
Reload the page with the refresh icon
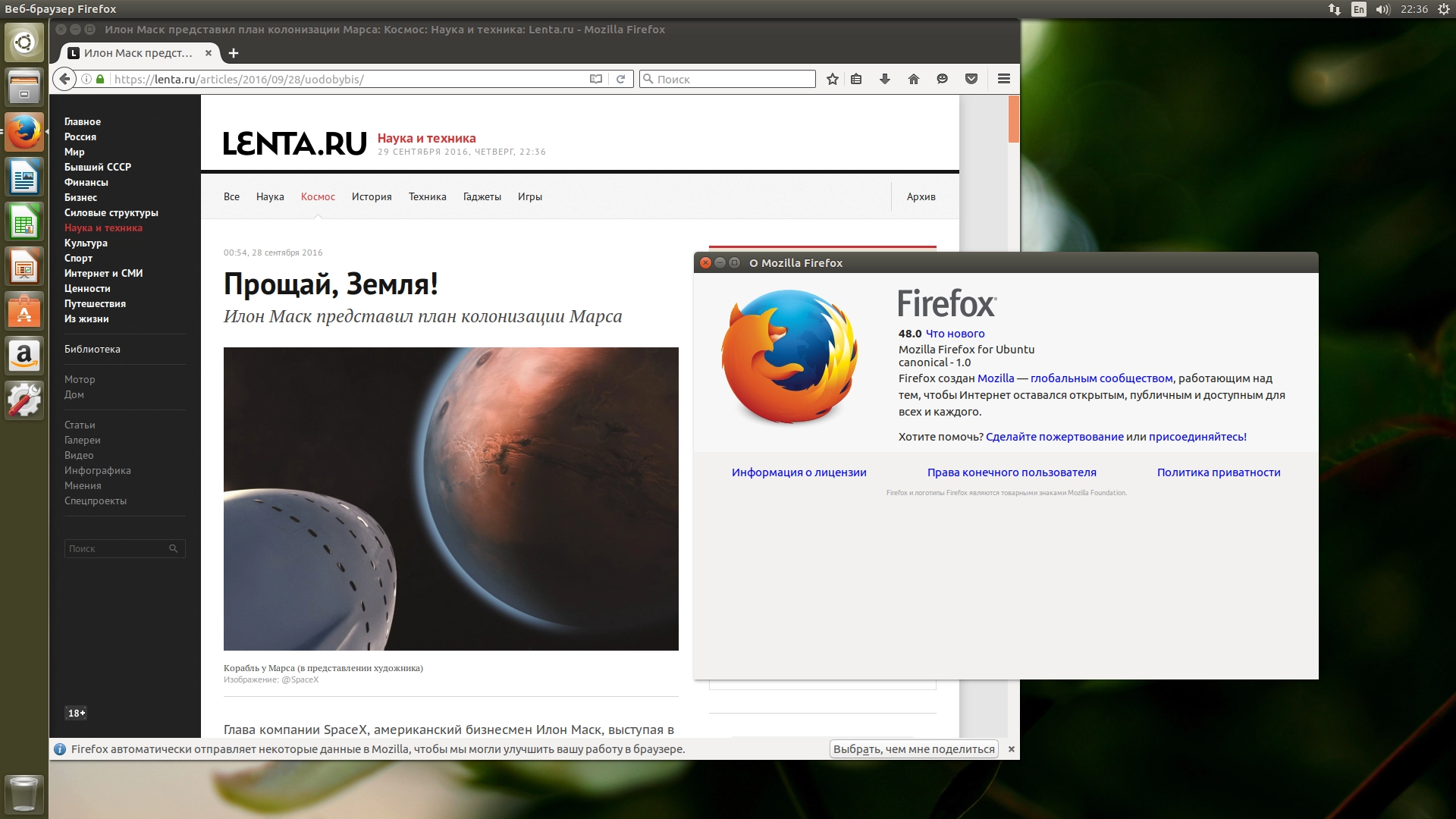[620, 79]
